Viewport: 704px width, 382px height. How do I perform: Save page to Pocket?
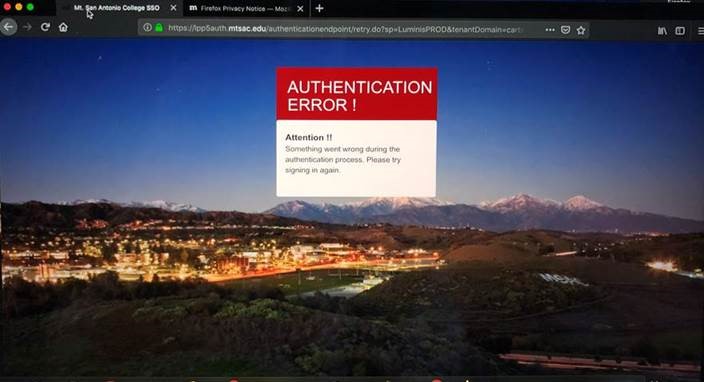566,30
